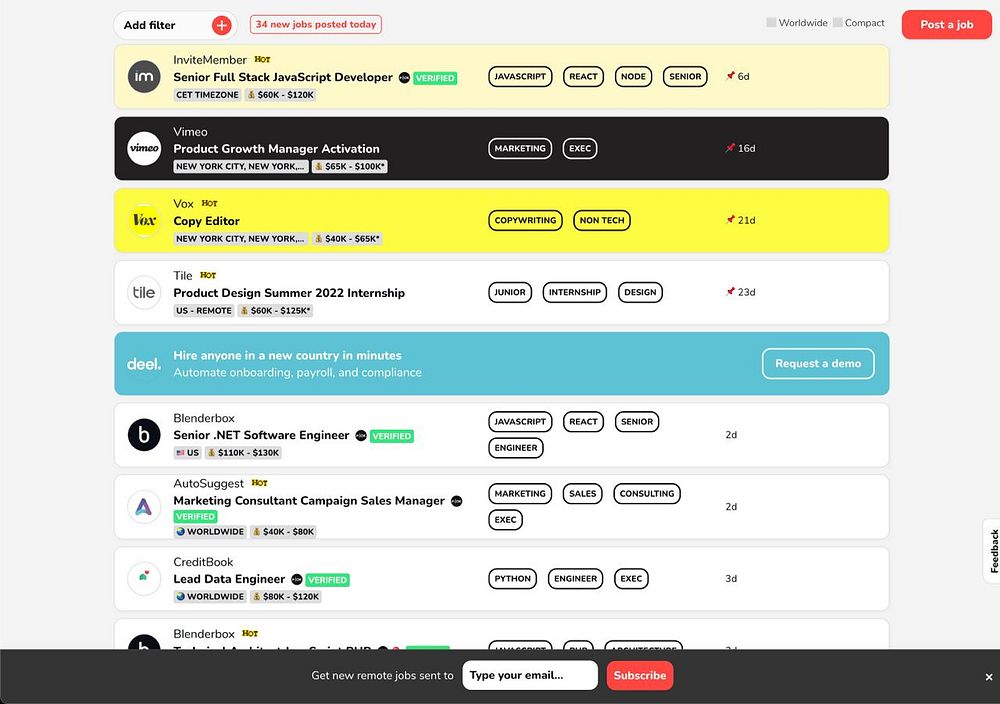This screenshot has width=1000, height=704.
Task: Click the badge icon after Marketing Consultant Campaign Sales Manager
Action: point(457,501)
